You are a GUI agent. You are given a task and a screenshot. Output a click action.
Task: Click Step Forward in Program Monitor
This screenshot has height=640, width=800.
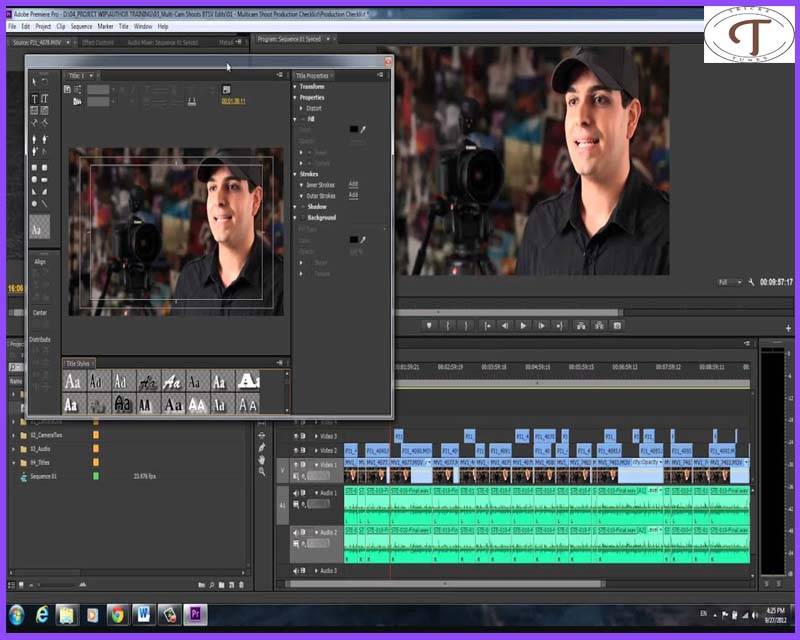click(541, 326)
